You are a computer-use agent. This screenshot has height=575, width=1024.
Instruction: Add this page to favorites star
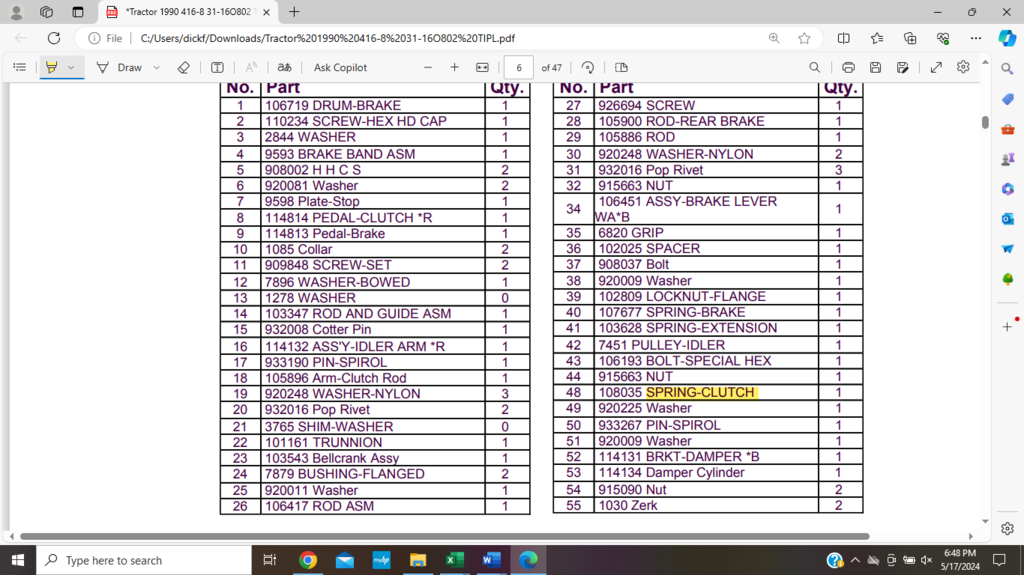[805, 38]
